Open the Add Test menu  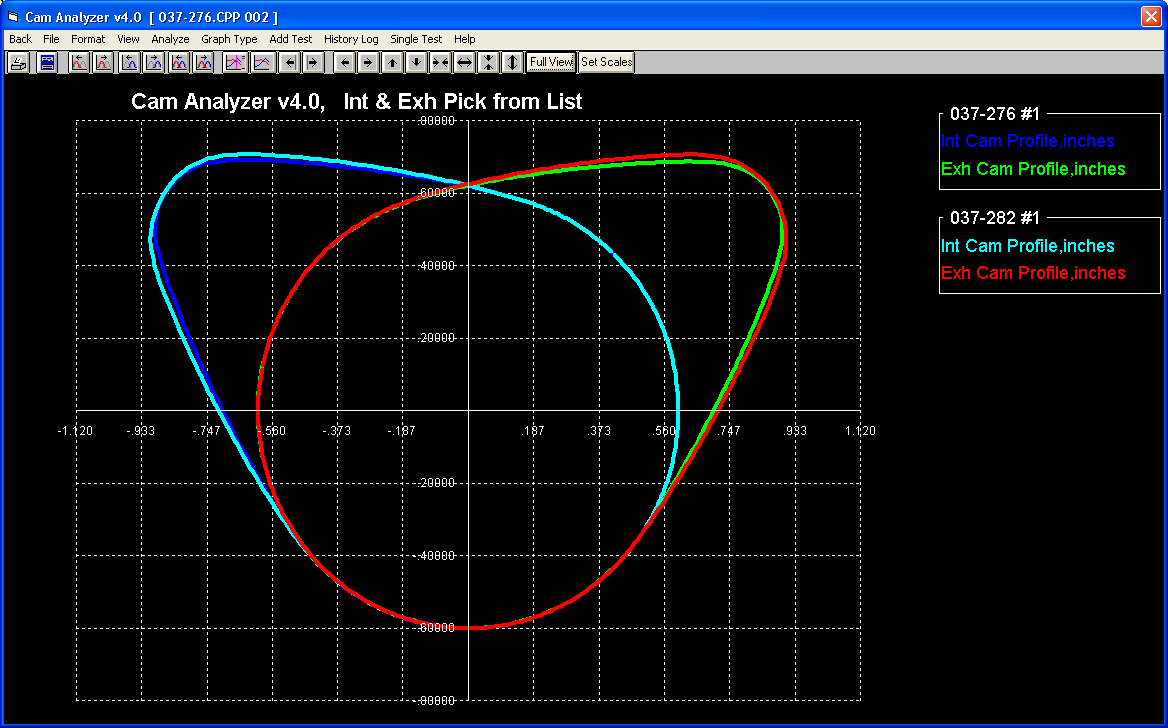tap(291, 39)
